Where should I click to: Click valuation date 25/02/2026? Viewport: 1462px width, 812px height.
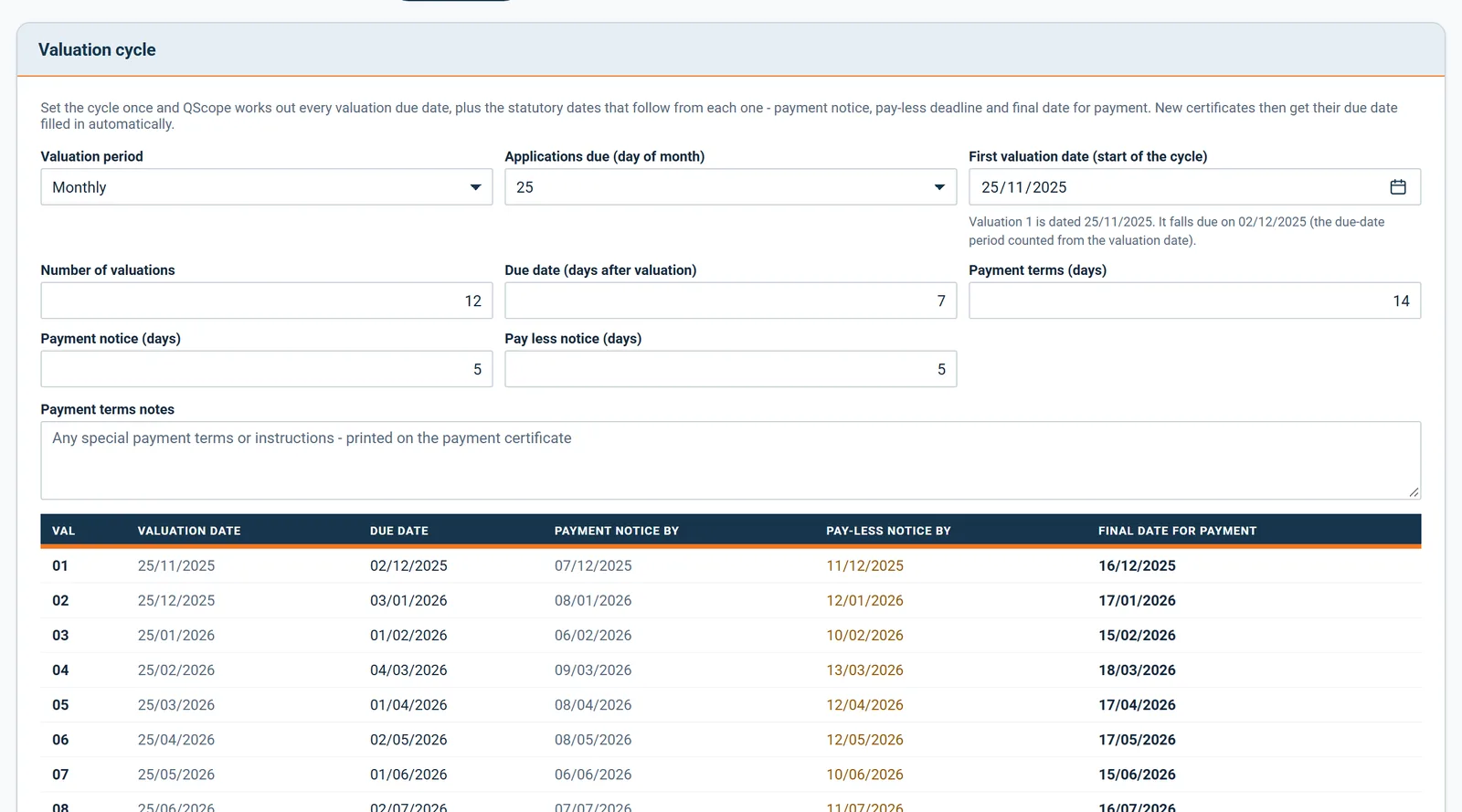[x=176, y=670]
